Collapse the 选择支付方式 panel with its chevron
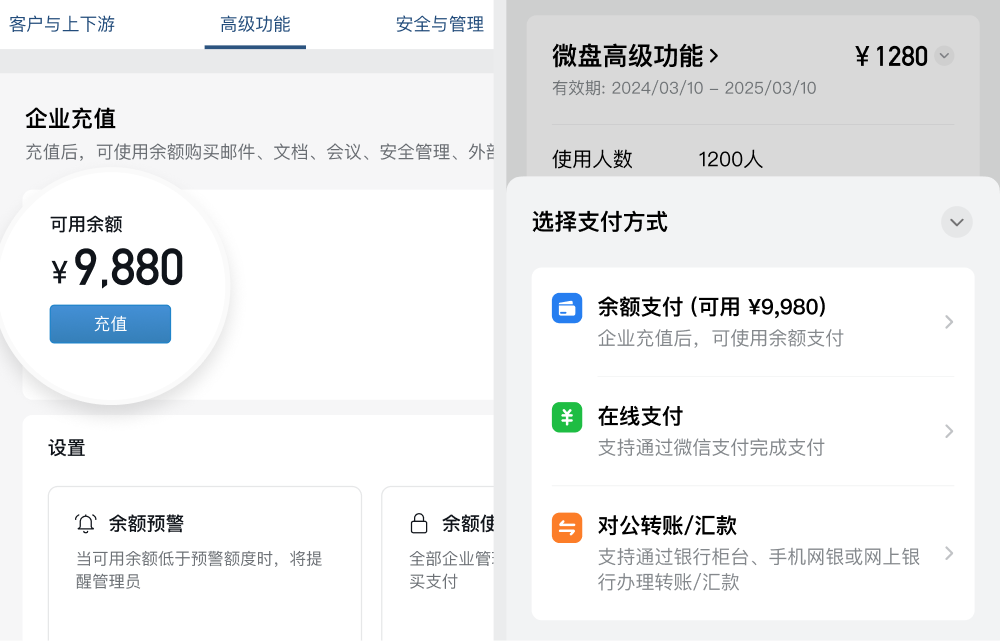The height and width of the screenshot is (641, 1000). pyautogui.click(x=957, y=222)
